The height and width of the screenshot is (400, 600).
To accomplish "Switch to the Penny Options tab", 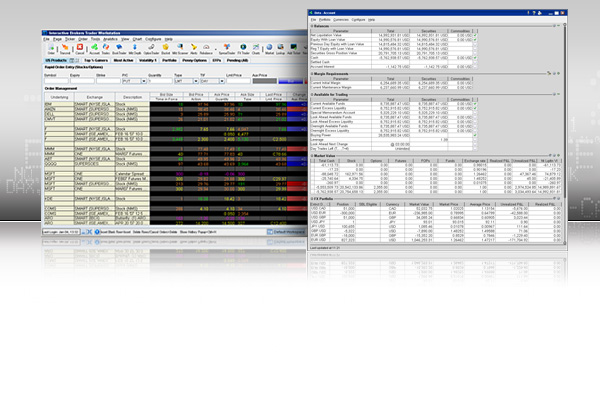I will pyautogui.click(x=194, y=60).
